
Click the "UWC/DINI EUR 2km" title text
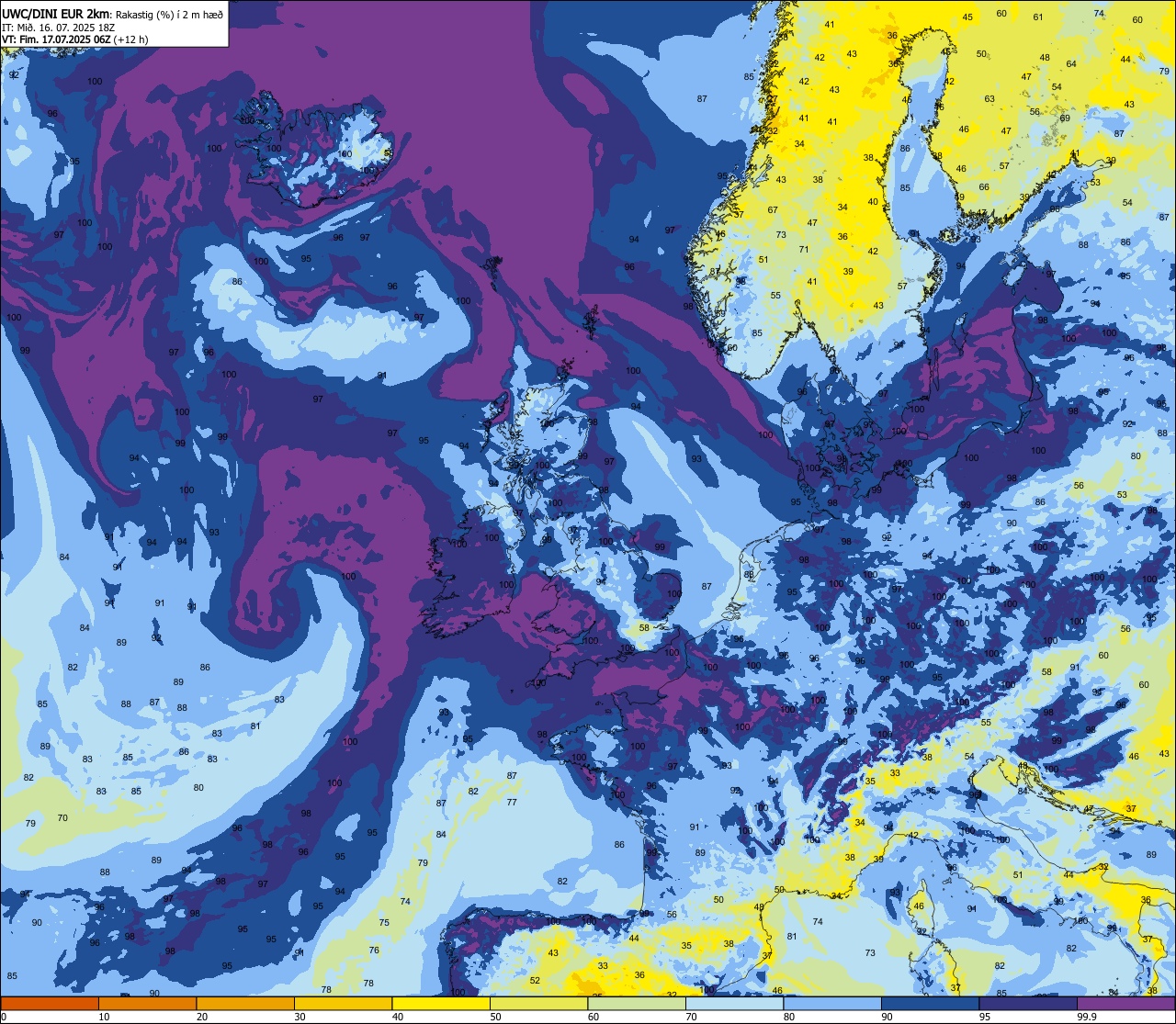(56, 14)
